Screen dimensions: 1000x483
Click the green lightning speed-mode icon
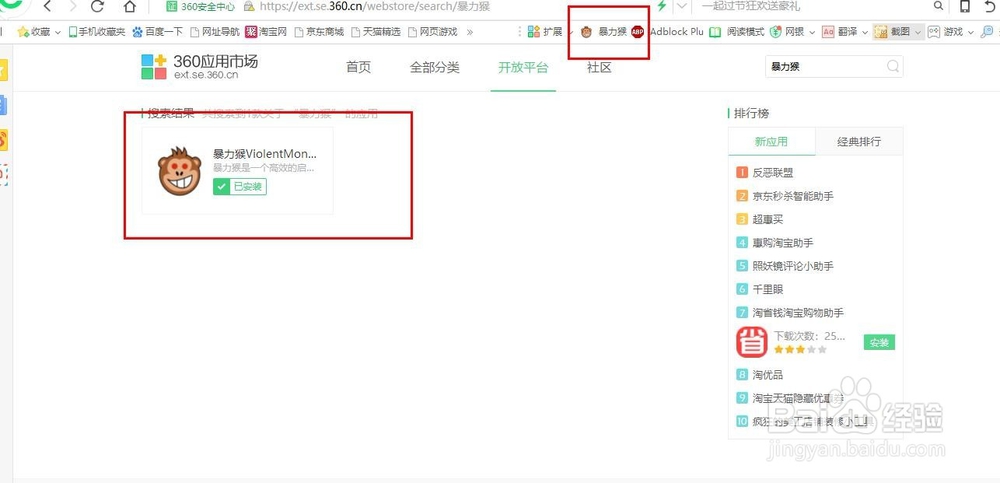coord(661,6)
